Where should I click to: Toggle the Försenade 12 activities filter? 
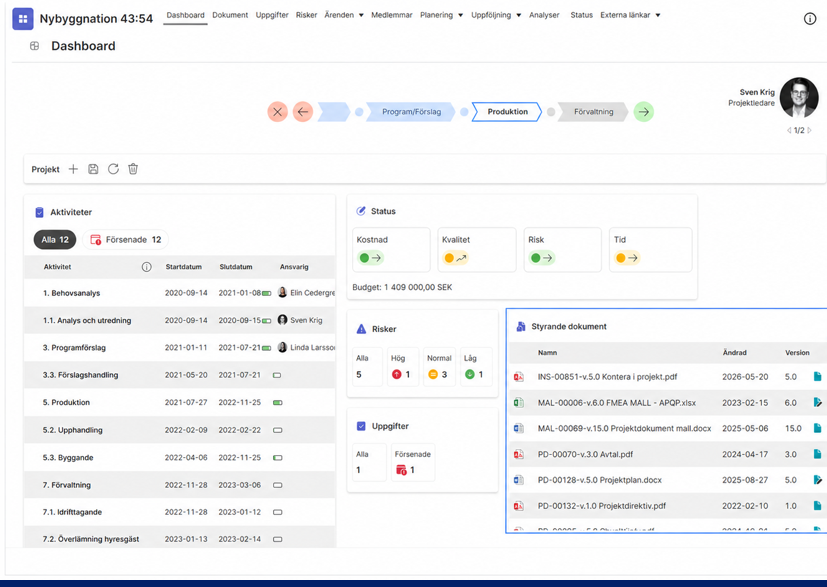(126, 239)
